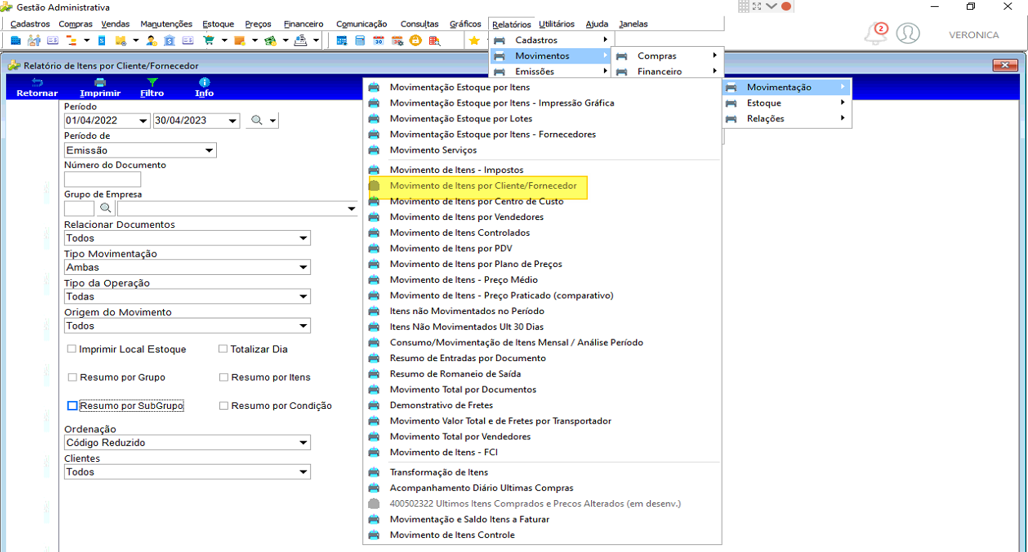The image size is (1028, 552).
Task: Open the notifications bell icon
Action: click(x=875, y=33)
